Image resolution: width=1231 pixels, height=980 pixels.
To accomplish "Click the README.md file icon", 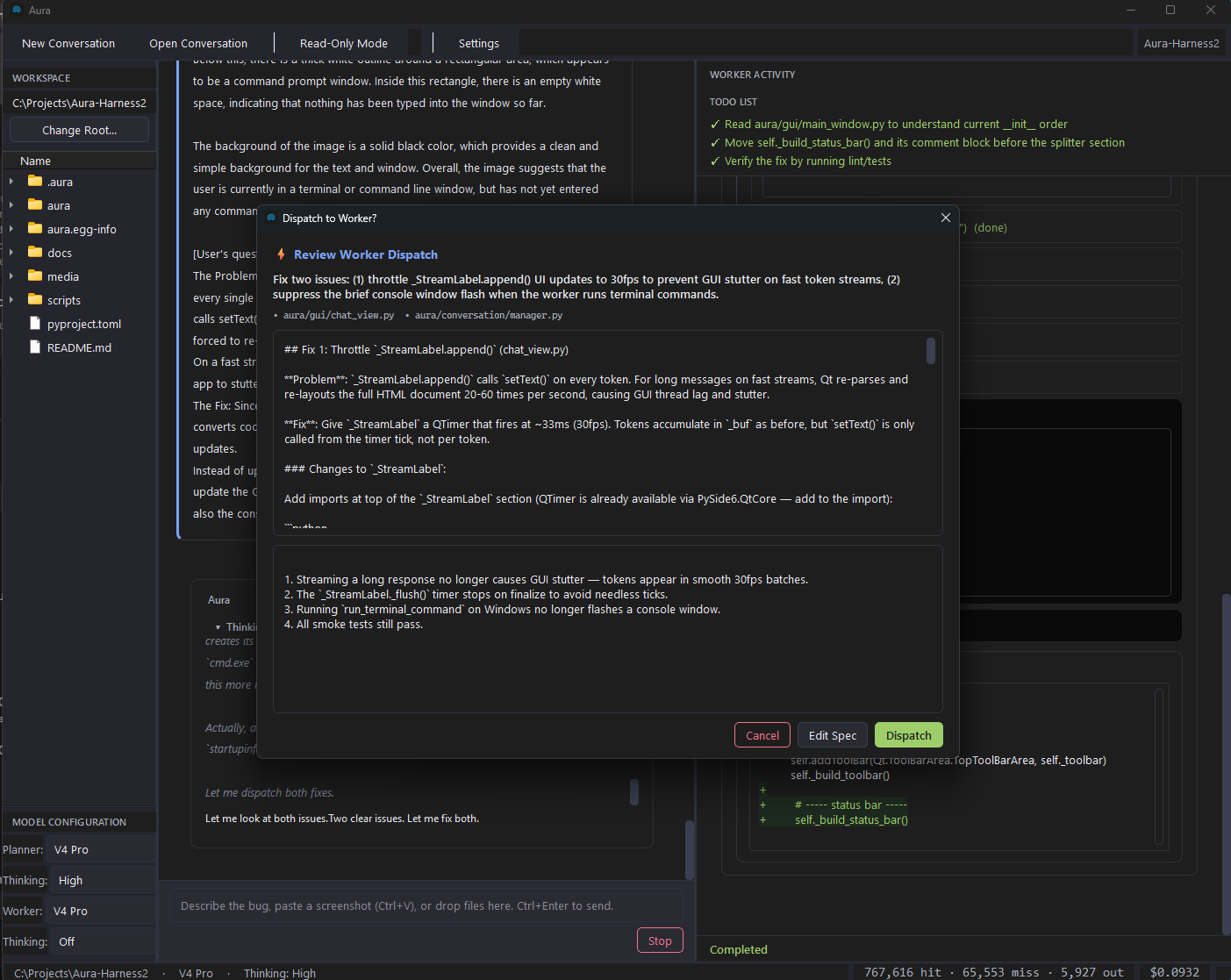I will point(35,347).
